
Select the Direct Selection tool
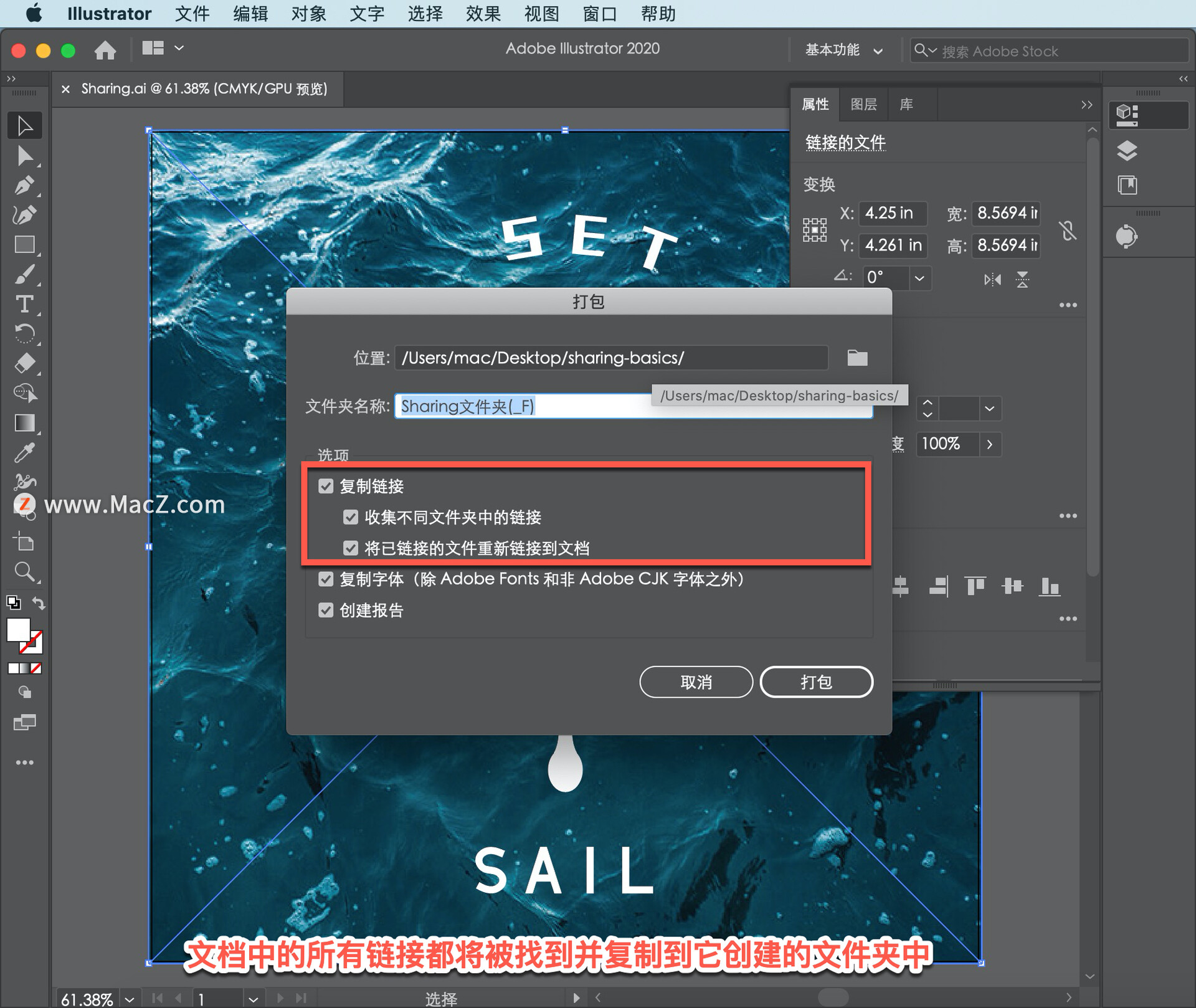pos(25,156)
